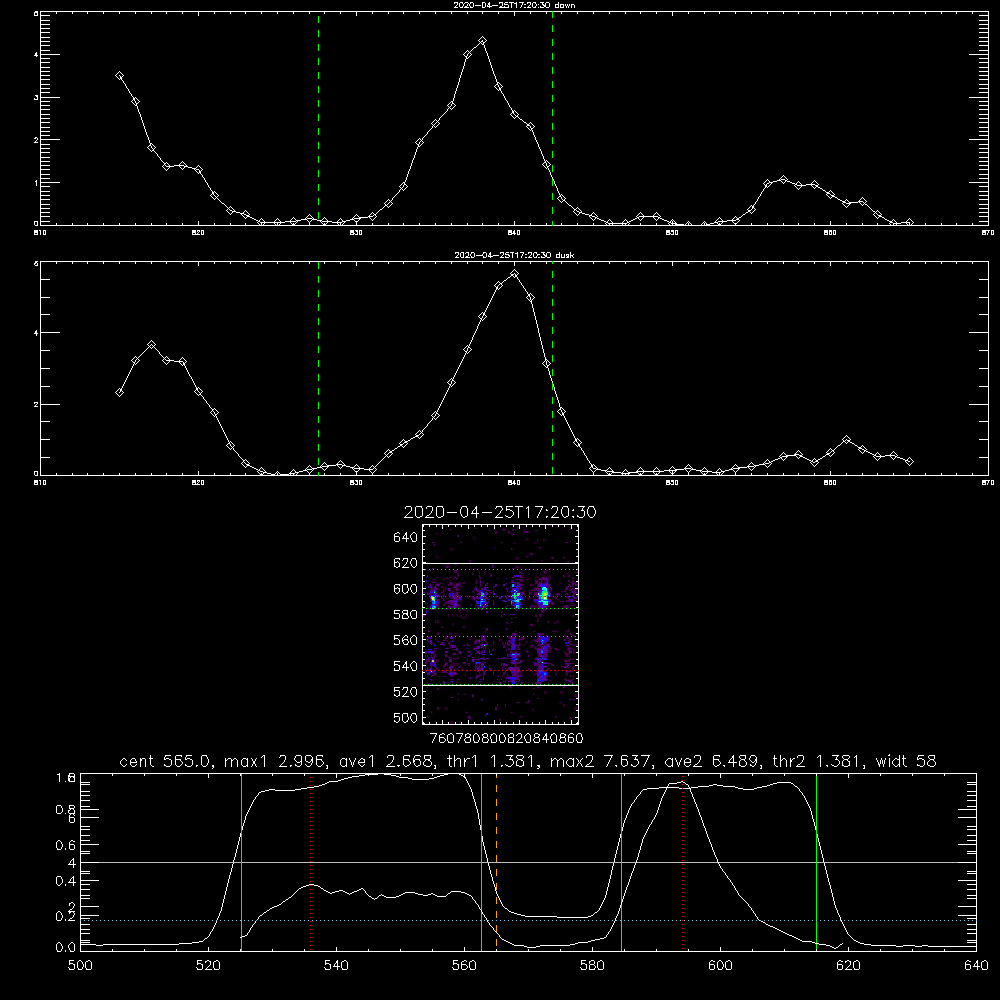Click the red dotted line near 594
1000x1000 pixels.
tap(682, 862)
